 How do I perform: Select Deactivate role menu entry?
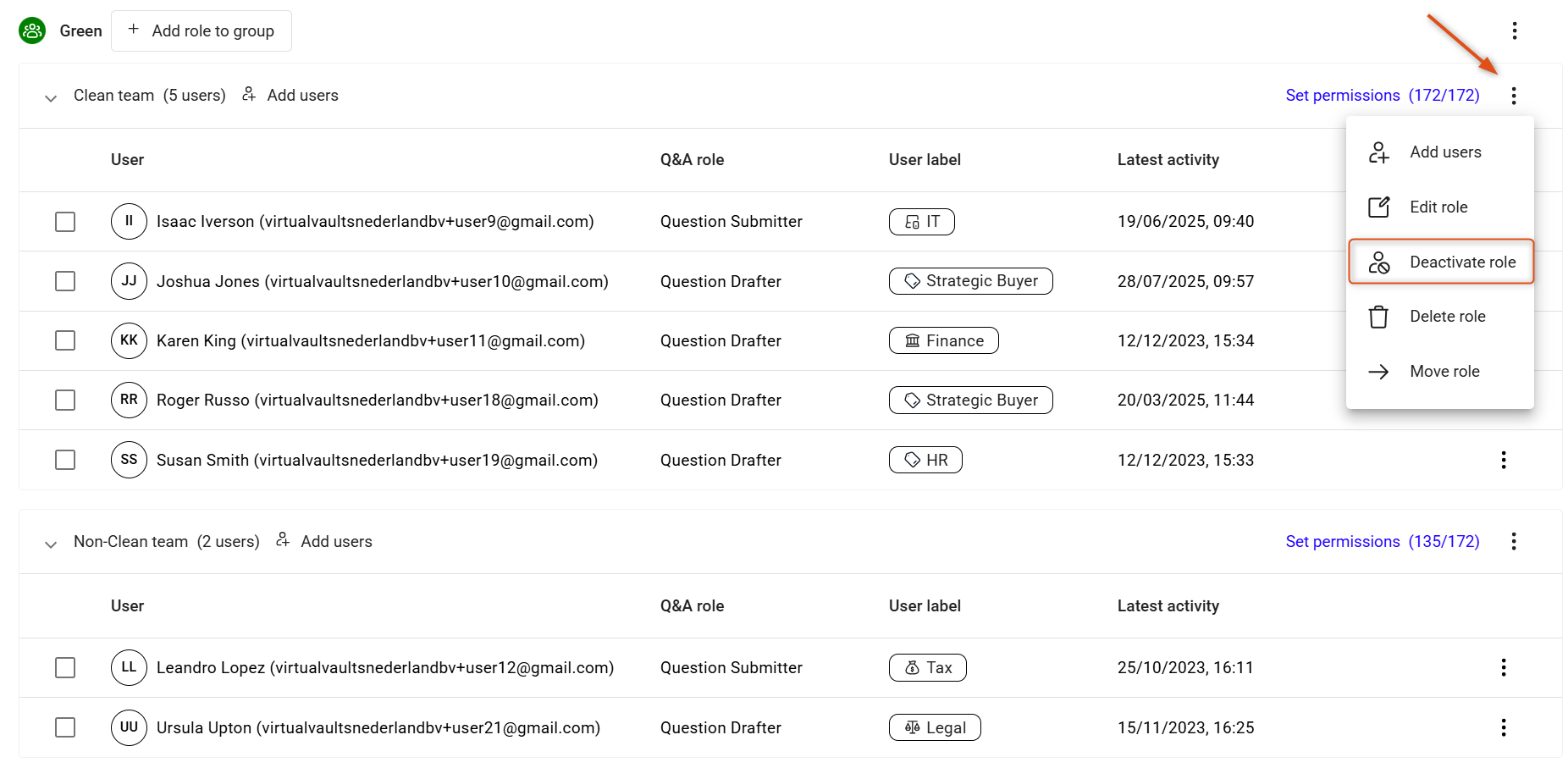(1440, 262)
